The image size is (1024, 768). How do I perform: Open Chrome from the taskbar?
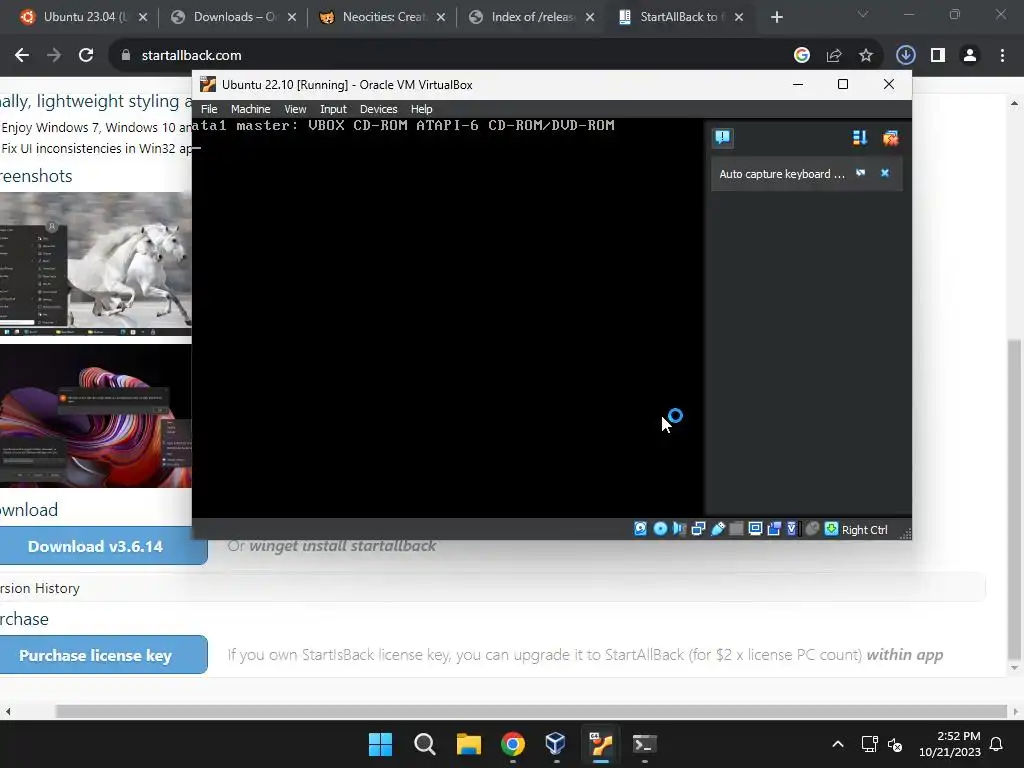(513, 744)
